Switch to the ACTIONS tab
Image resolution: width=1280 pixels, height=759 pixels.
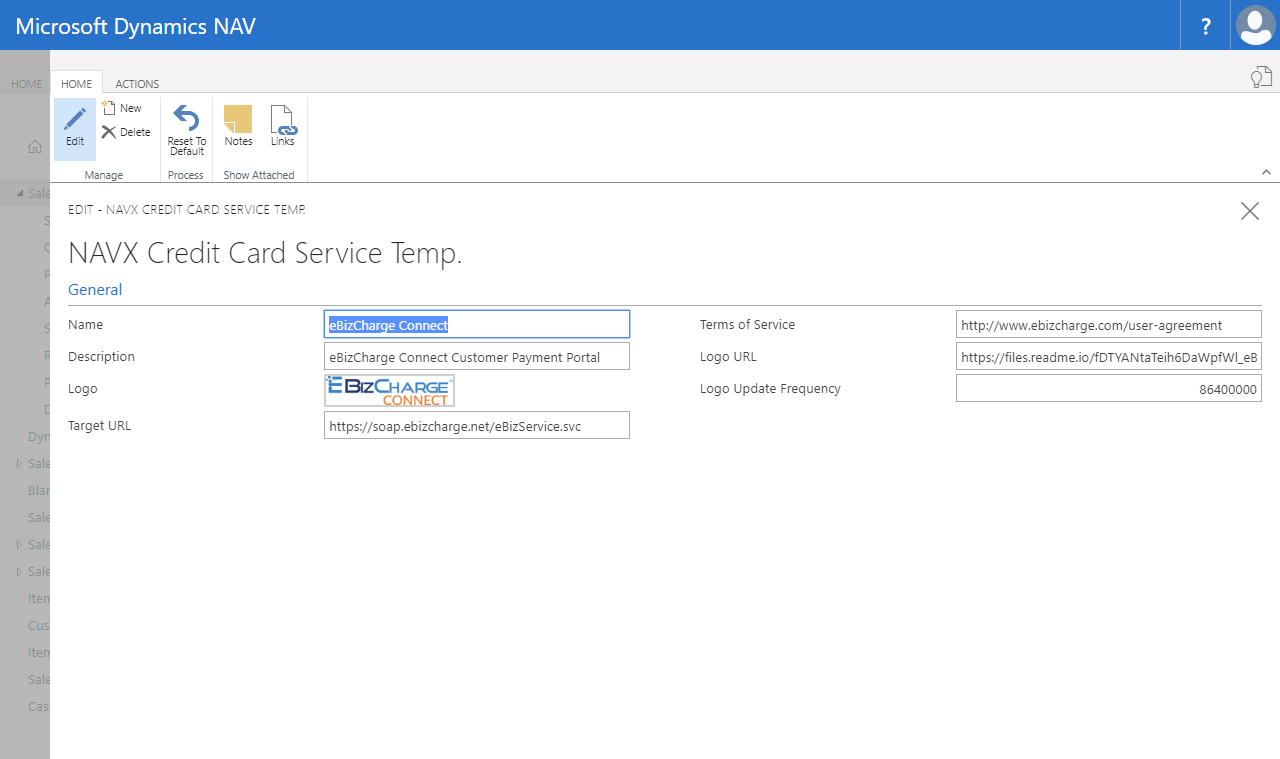[137, 84]
